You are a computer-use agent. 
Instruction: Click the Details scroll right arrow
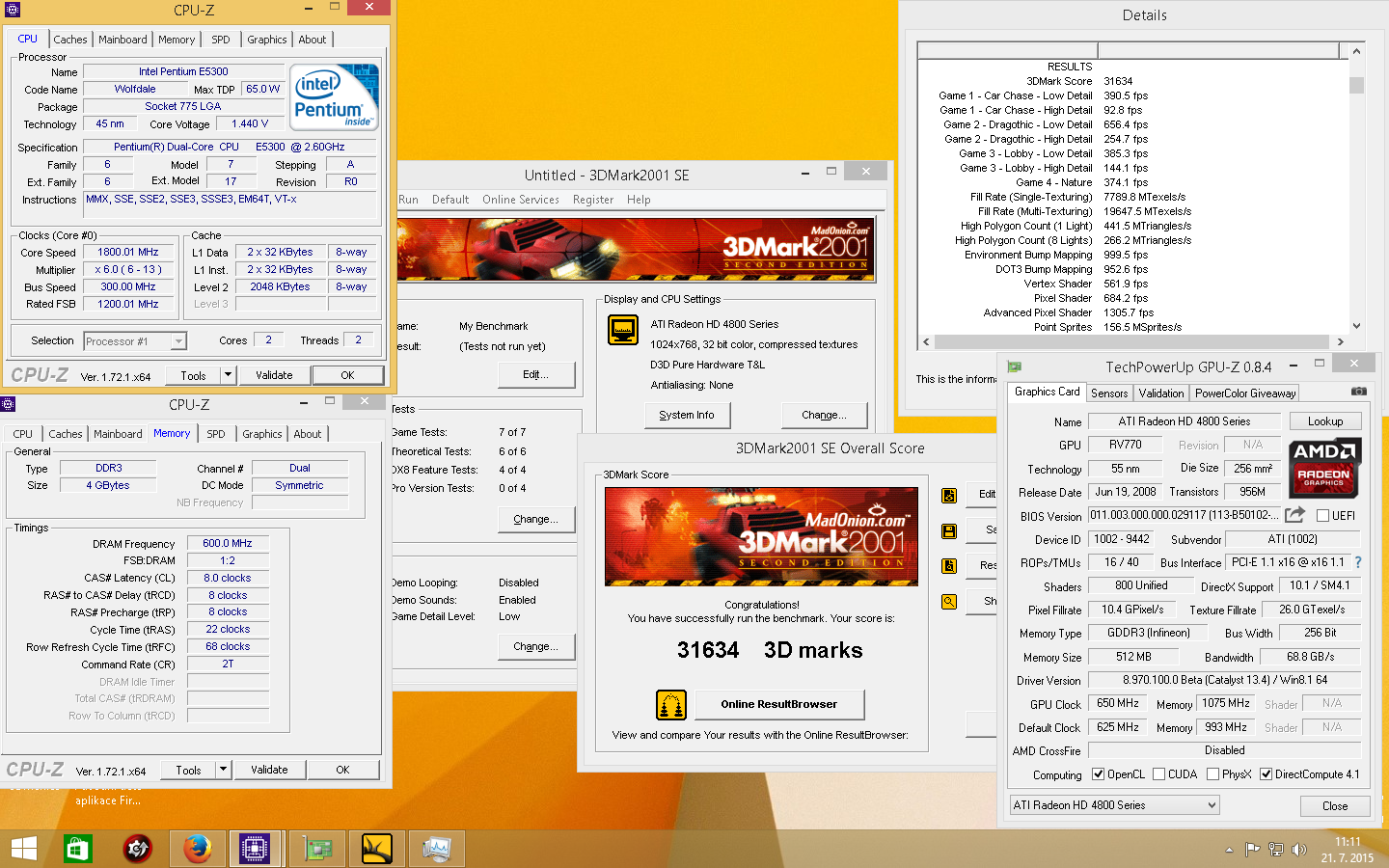click(1340, 341)
